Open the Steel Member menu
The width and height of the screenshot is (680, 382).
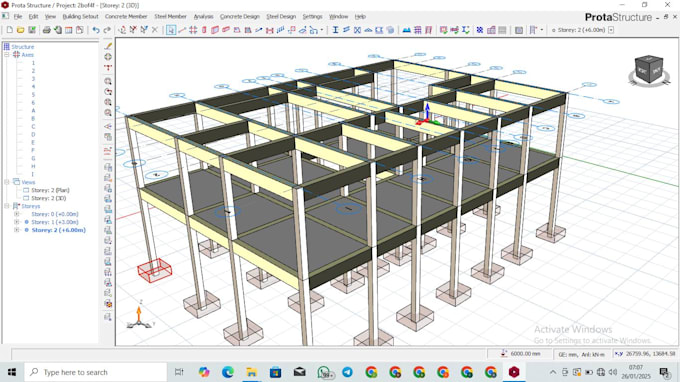tap(170, 16)
